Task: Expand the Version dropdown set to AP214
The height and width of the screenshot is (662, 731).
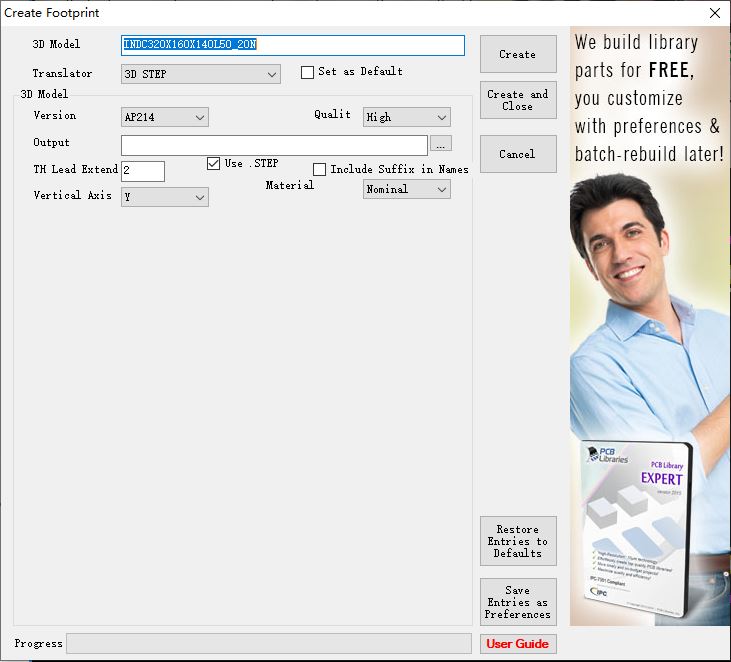Action: pos(165,117)
